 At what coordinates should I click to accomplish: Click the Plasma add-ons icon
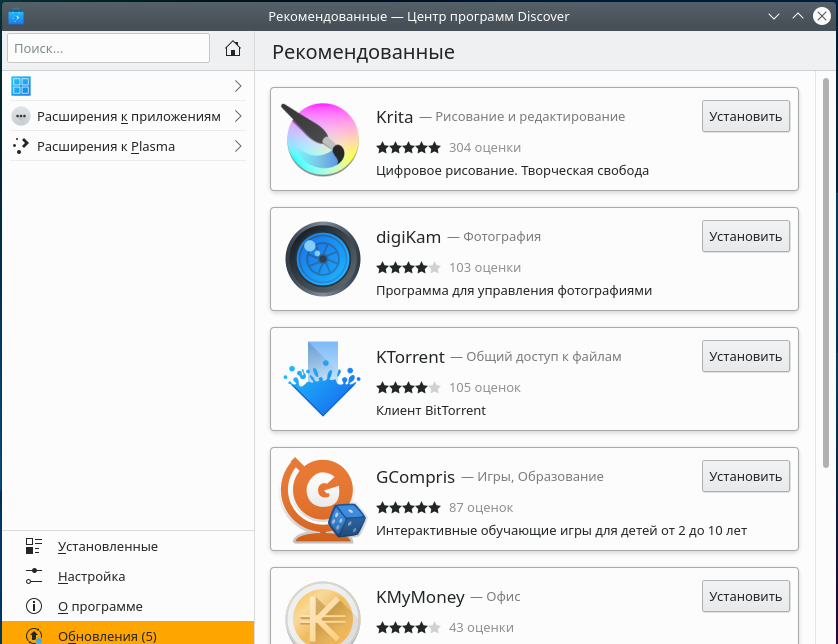[21, 146]
